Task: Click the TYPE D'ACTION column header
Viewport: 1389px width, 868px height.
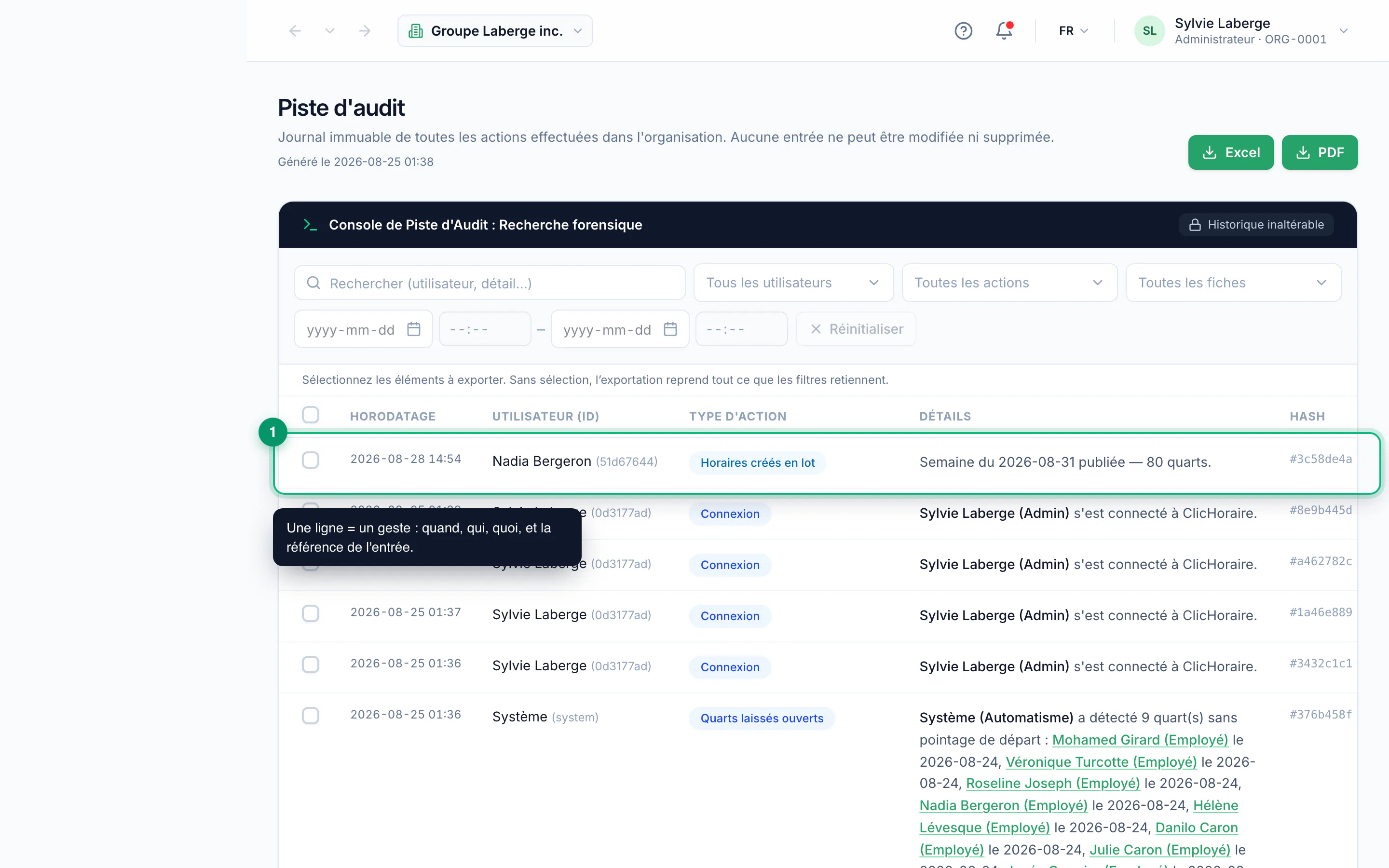Action: (x=737, y=417)
